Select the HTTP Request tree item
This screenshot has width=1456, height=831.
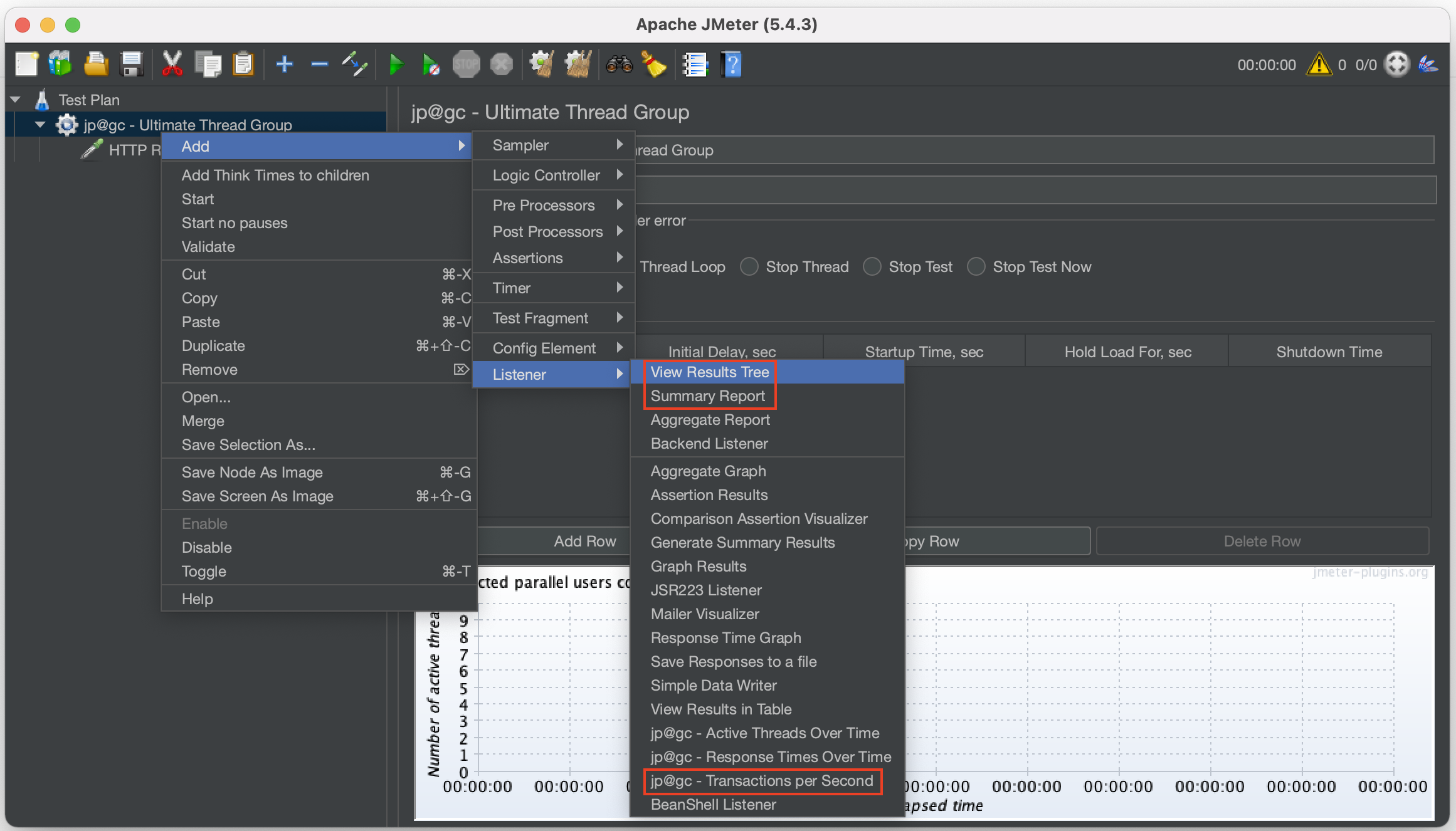(121, 150)
